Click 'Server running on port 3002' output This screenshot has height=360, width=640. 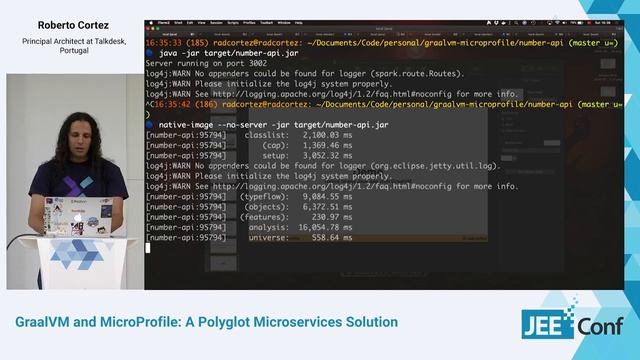coord(206,63)
